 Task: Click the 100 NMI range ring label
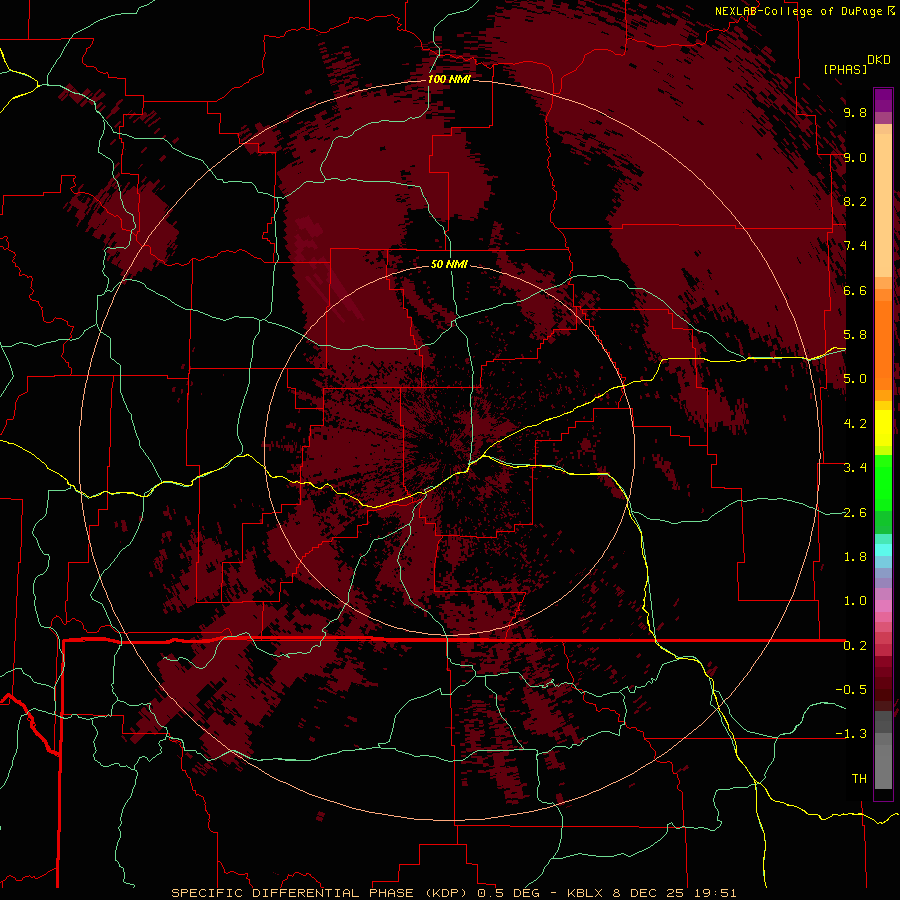(449, 79)
